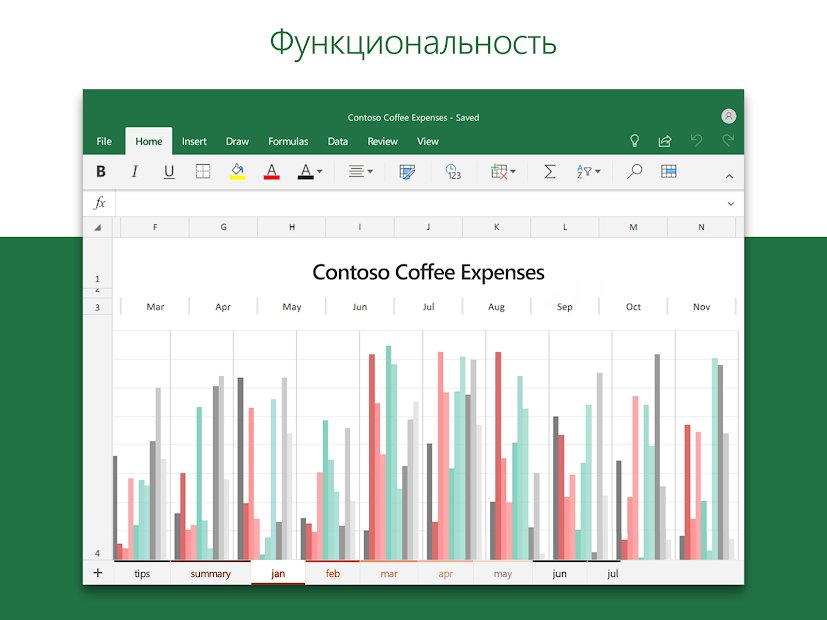
Task: Click the number format (123) icon
Action: coord(452,171)
